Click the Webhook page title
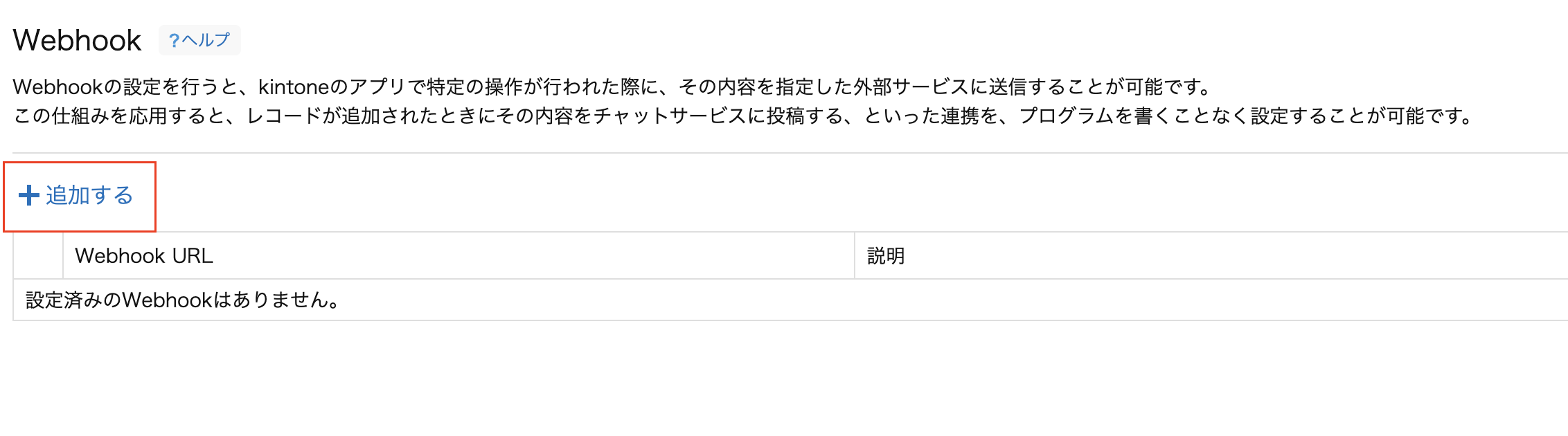This screenshot has height=436, width=1568. coord(78,40)
